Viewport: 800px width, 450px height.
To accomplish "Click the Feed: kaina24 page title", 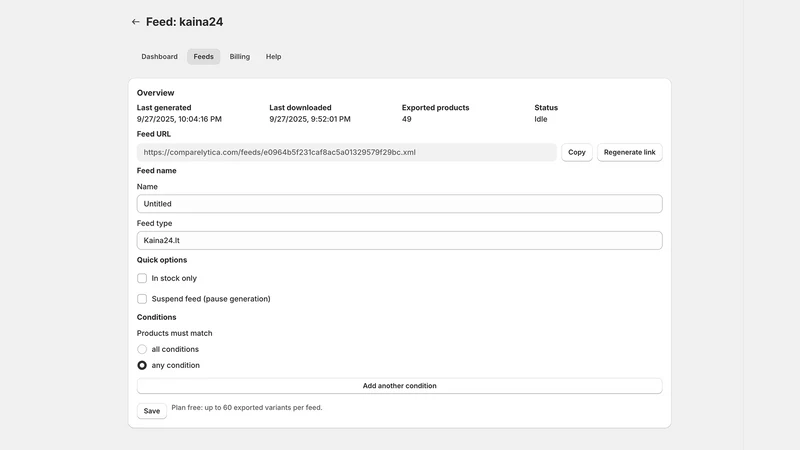I will pyautogui.click(x=184, y=22).
